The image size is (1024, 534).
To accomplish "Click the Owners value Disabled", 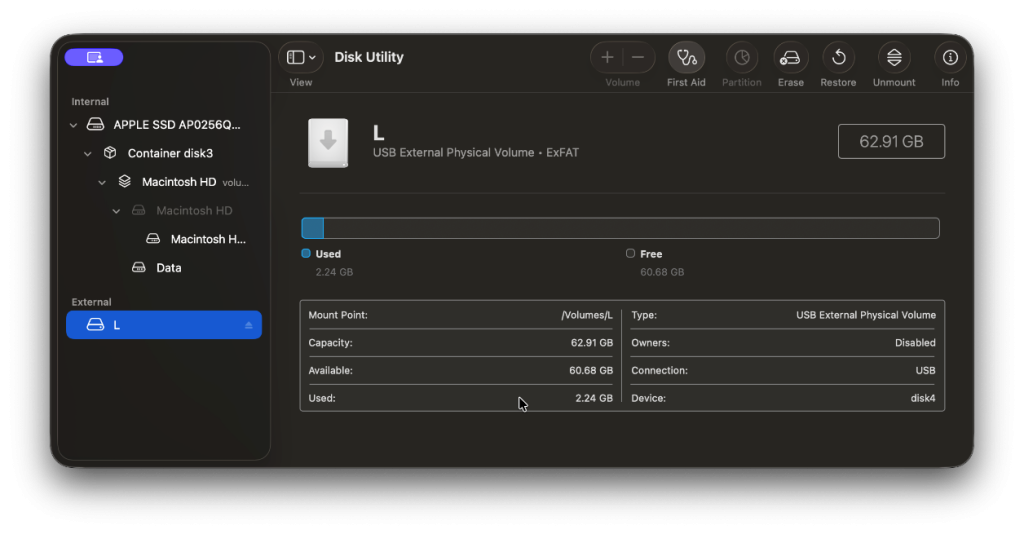I will (915, 343).
